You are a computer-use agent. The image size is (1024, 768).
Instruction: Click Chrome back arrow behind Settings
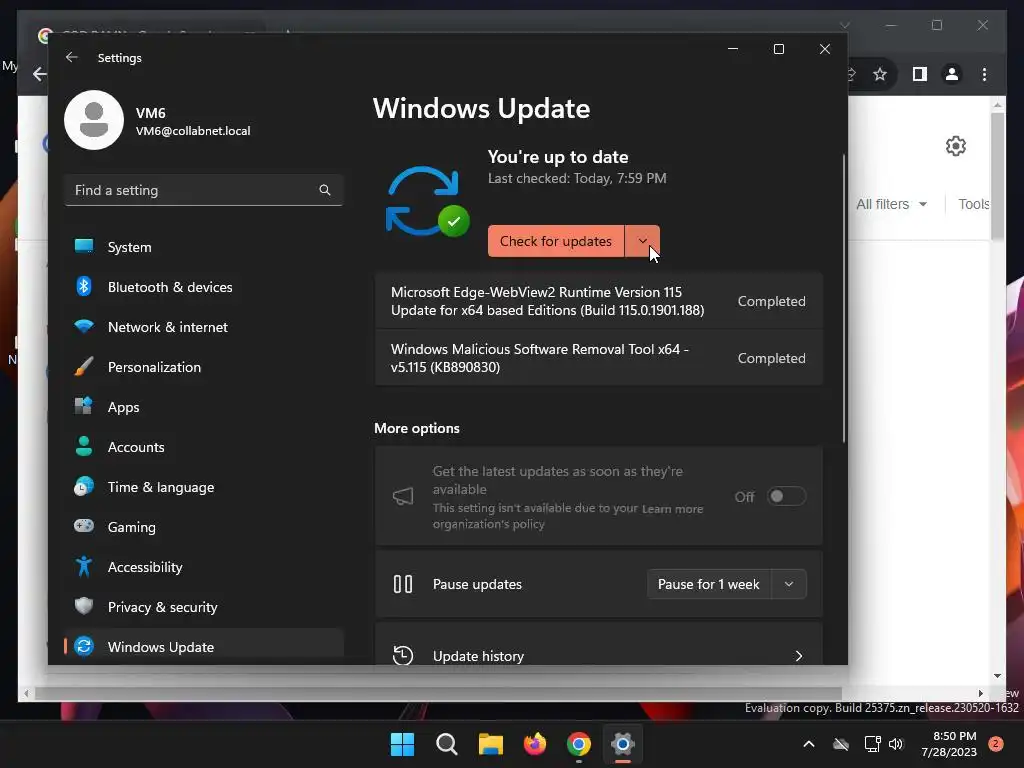tap(40, 74)
